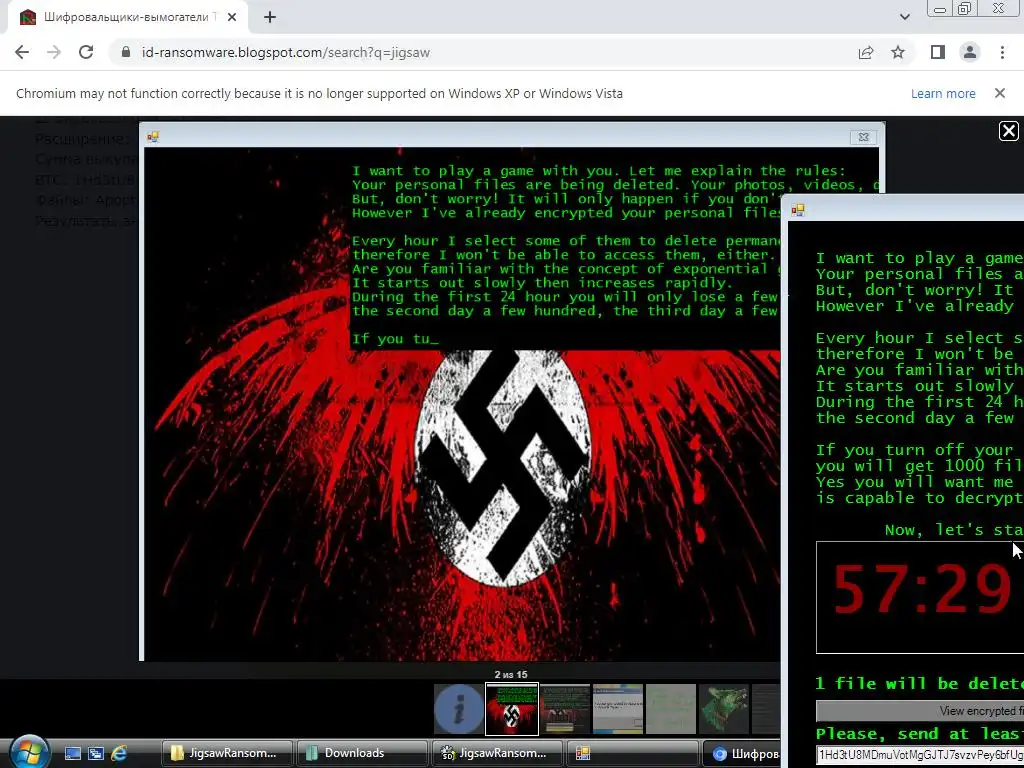Bookmark this page with star icon
This screenshot has height=768, width=1024.
point(898,52)
